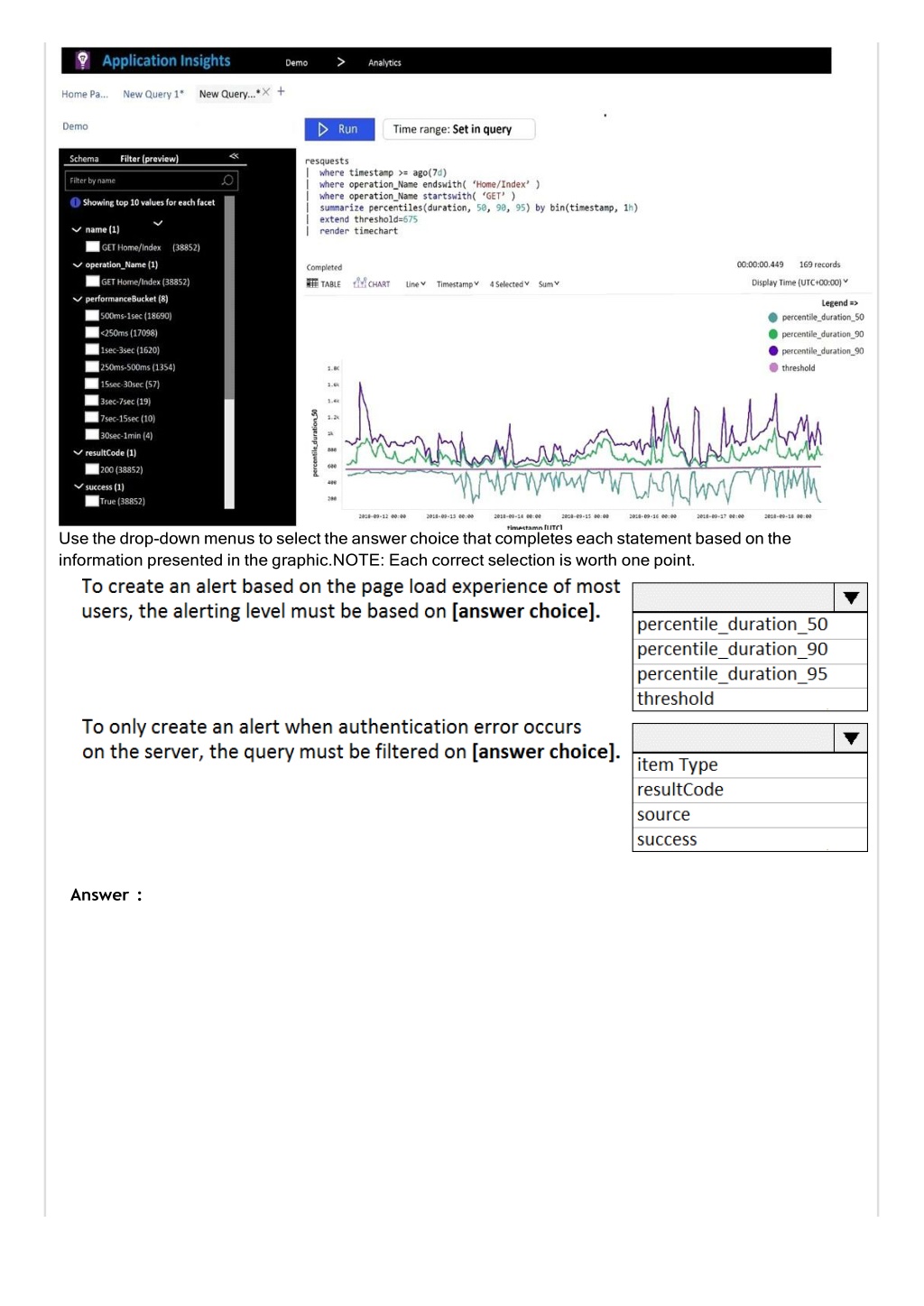Viewport: 924px width, 1306px height.
Task: Select source in the answer list
Action: click(x=750, y=815)
